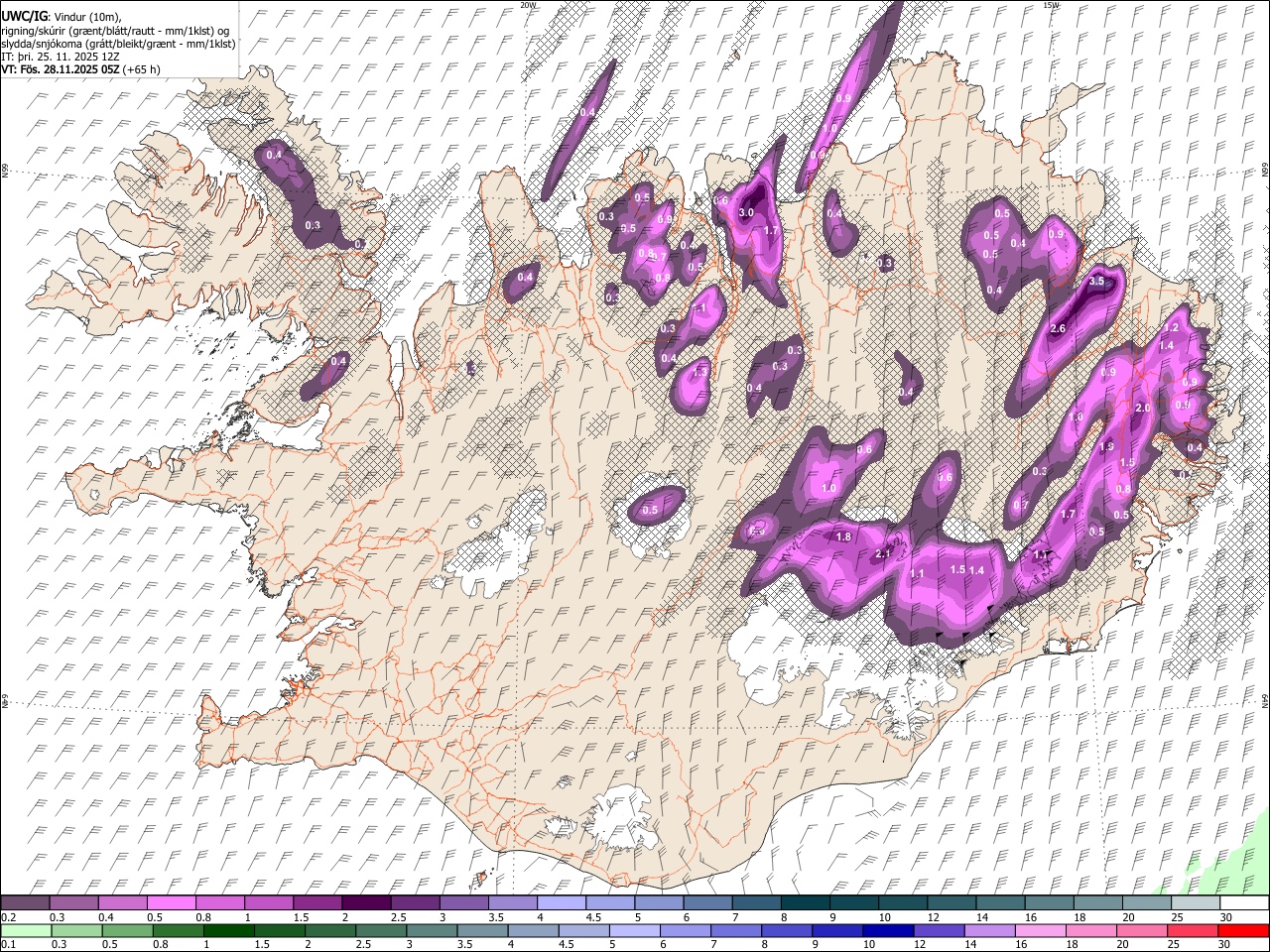The height and width of the screenshot is (952, 1270).
Task: Pick the bright red 30 rain scale swatch
Action: click(1243, 930)
